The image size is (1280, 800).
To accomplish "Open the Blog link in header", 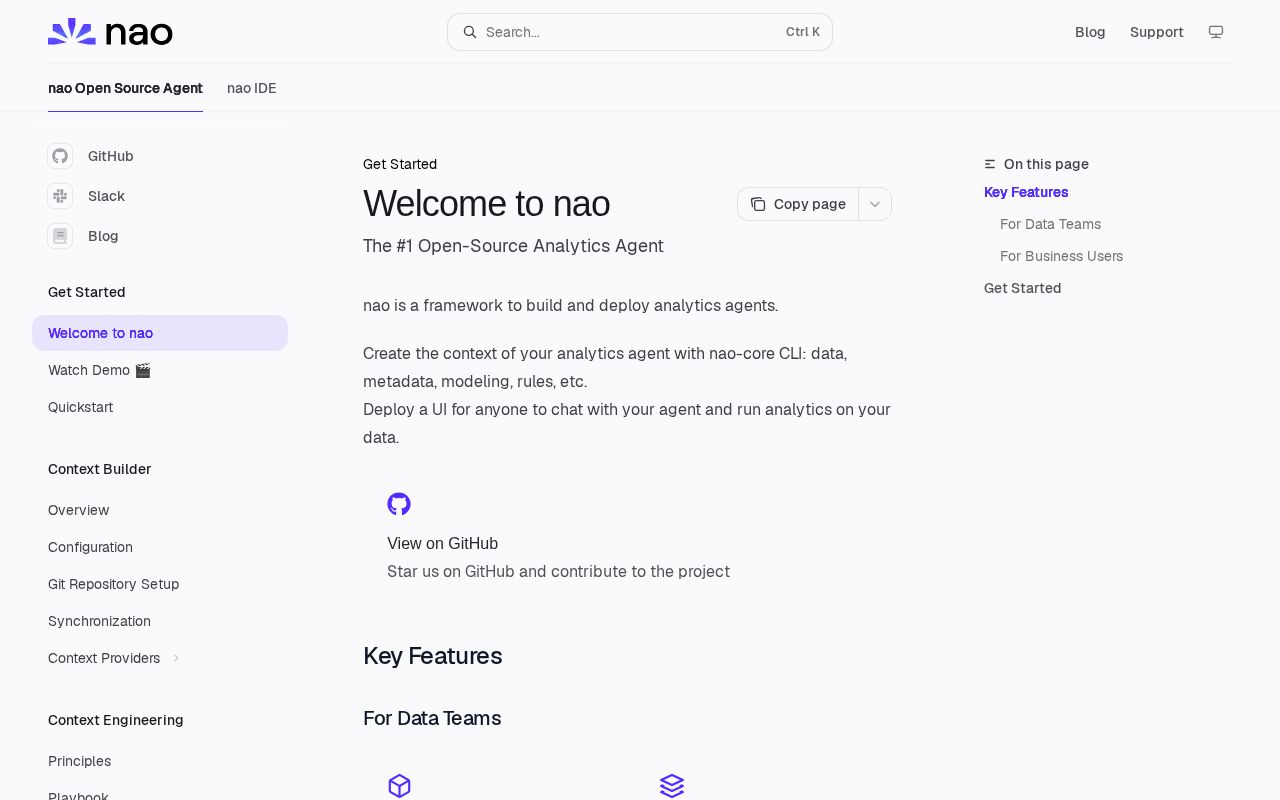I will click(x=1090, y=32).
